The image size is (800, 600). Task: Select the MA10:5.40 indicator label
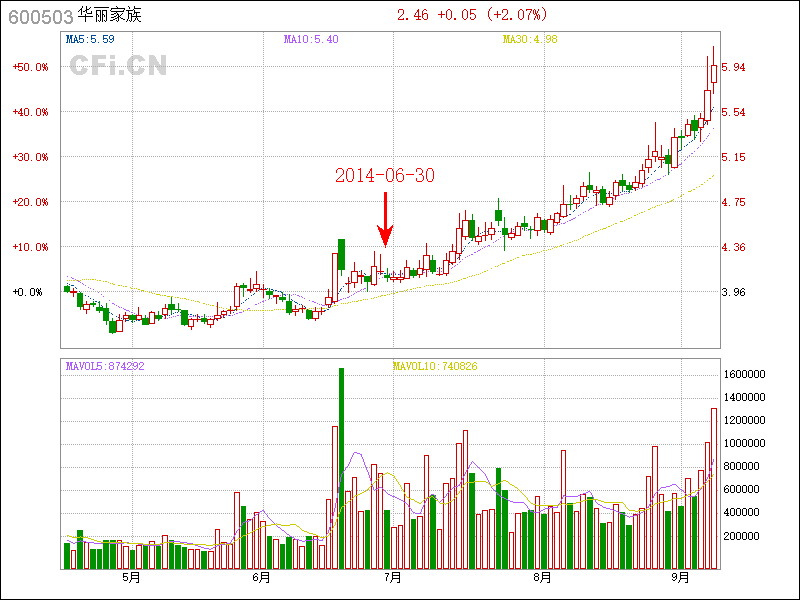(311, 40)
